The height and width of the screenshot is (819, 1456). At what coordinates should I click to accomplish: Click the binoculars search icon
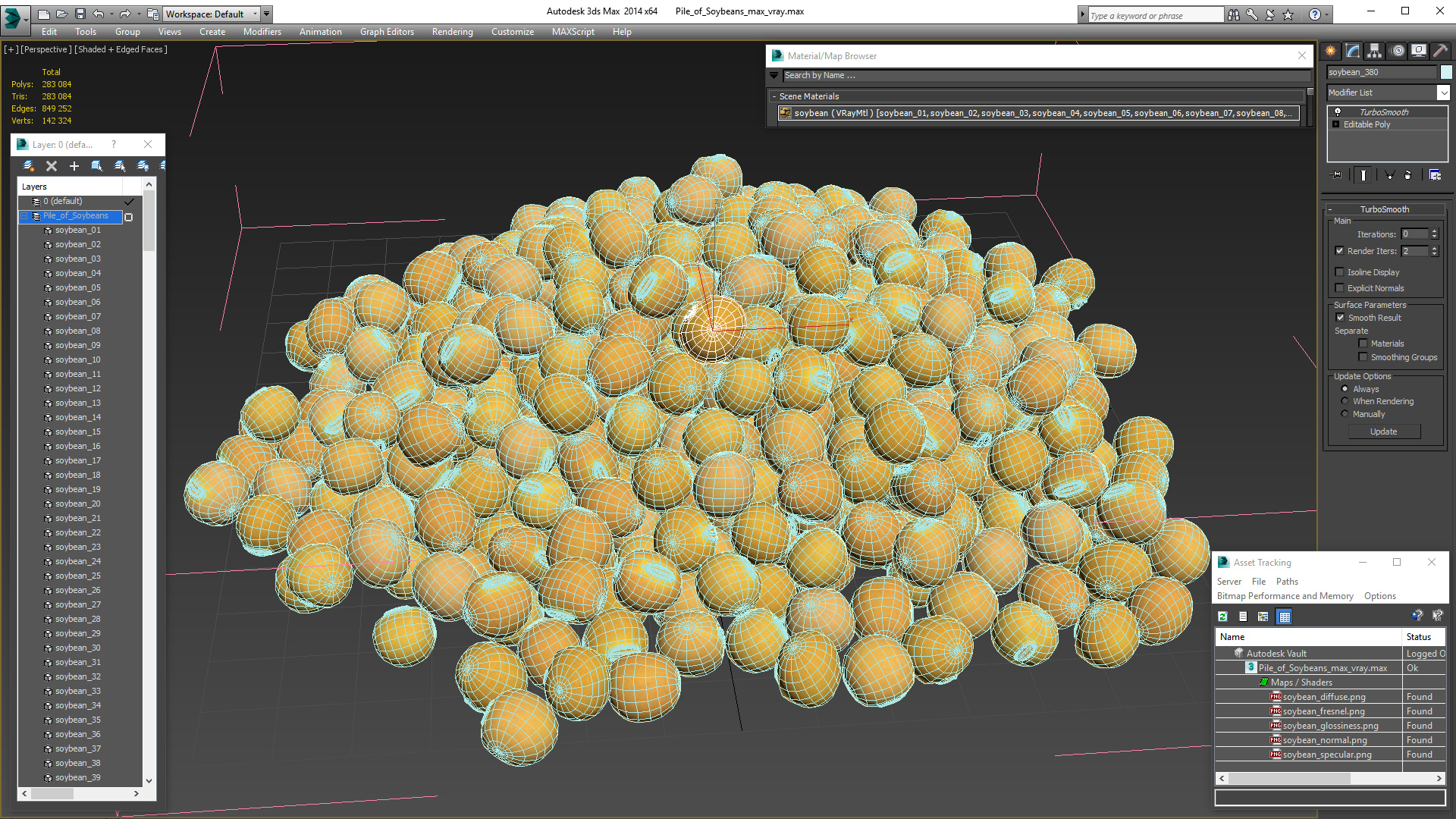click(1234, 14)
